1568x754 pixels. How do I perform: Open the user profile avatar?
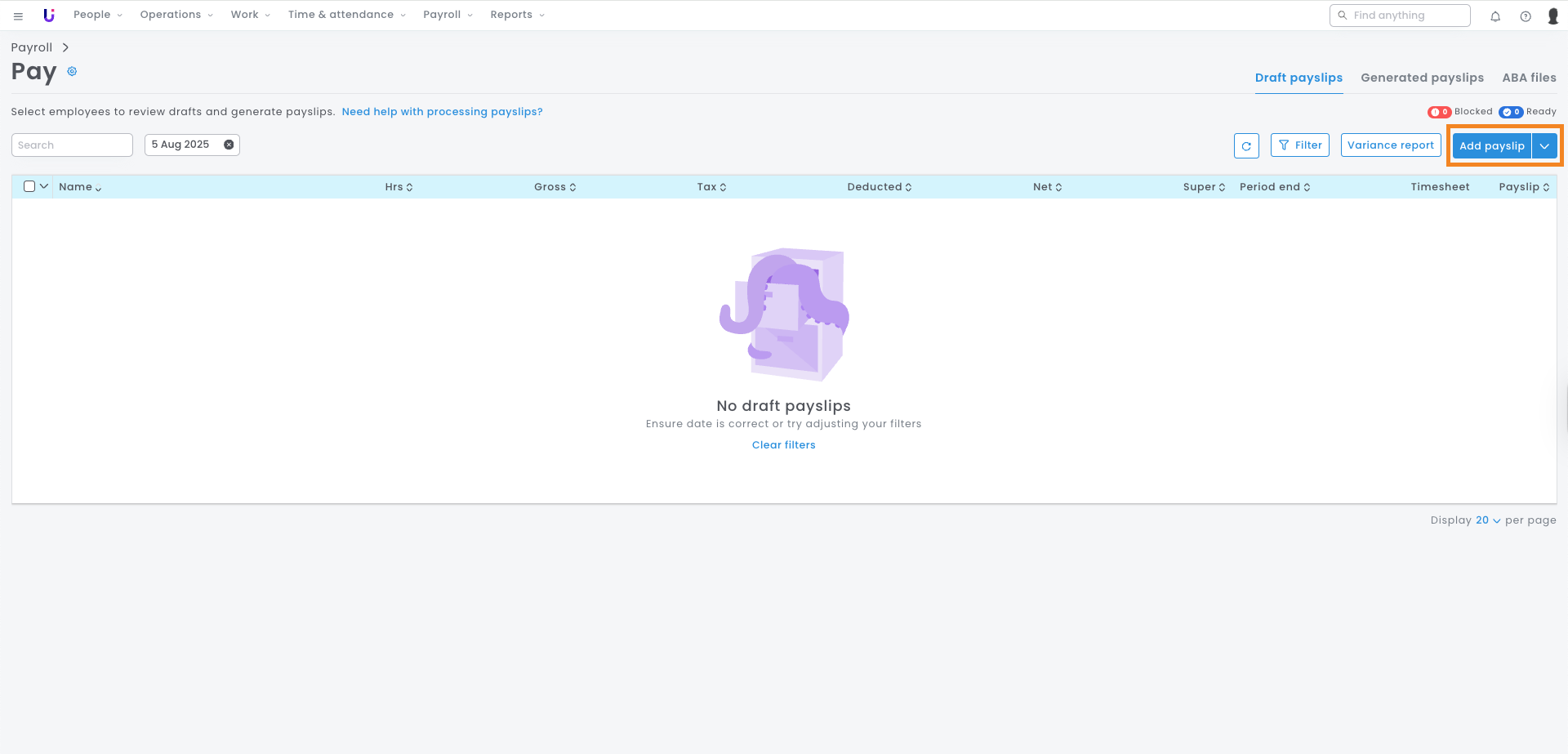1552,16
